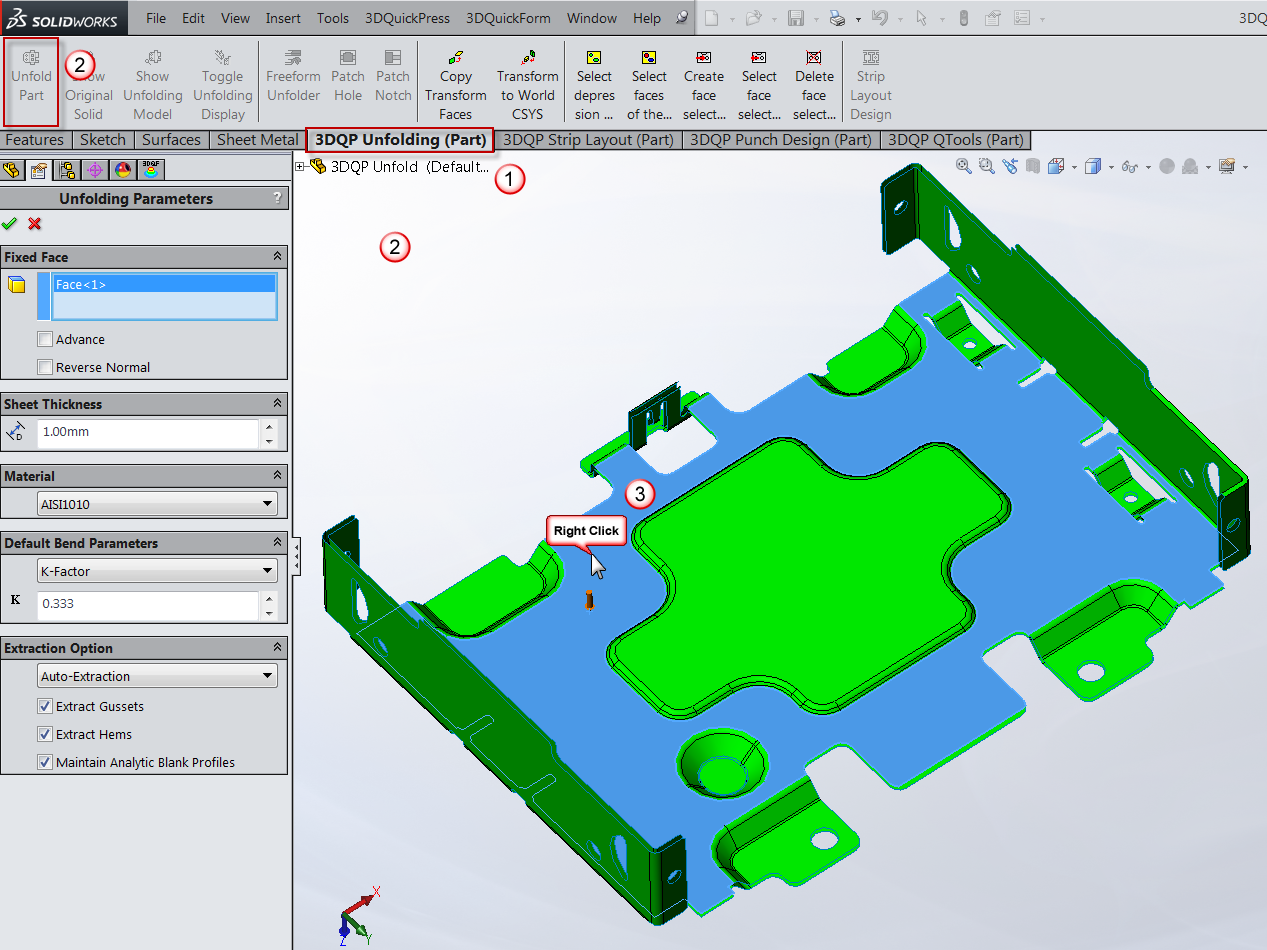Collapse the Default Bend Parameters section
This screenshot has height=950, width=1267.
pyautogui.click(x=278, y=543)
